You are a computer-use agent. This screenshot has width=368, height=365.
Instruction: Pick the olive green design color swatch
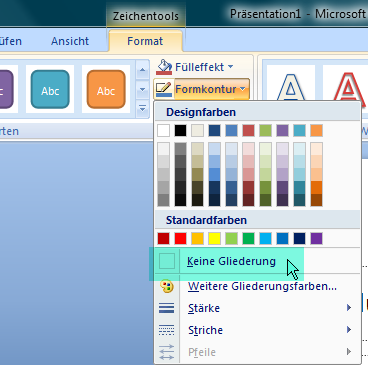[x=265, y=130]
